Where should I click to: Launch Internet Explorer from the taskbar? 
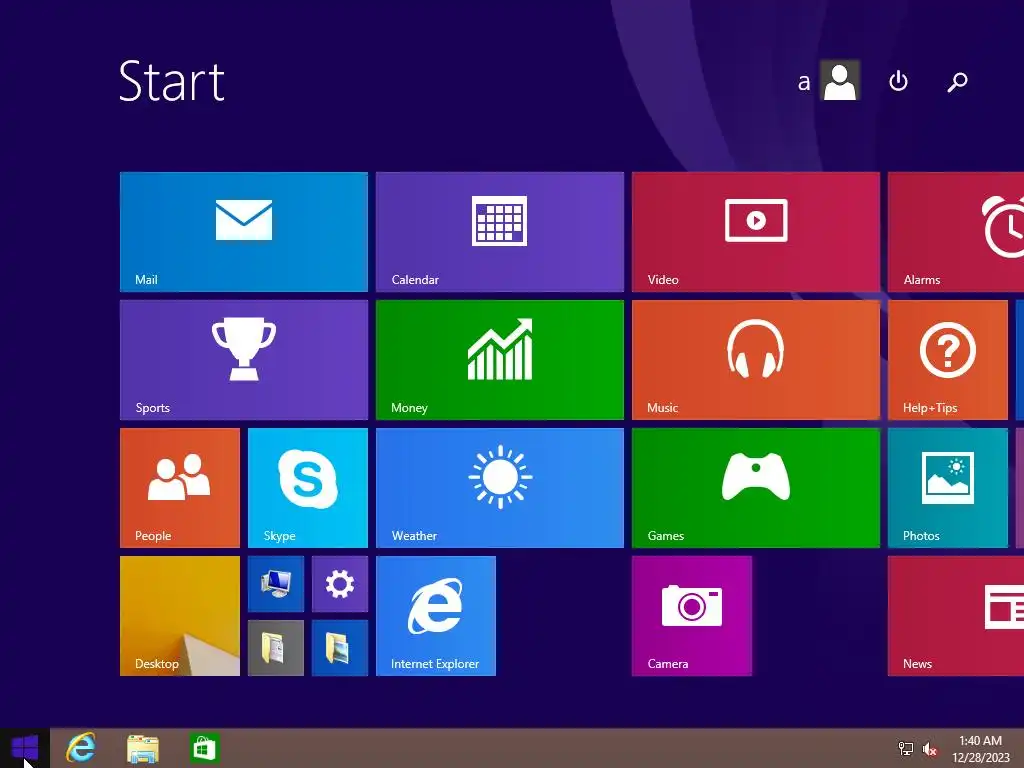pos(81,748)
